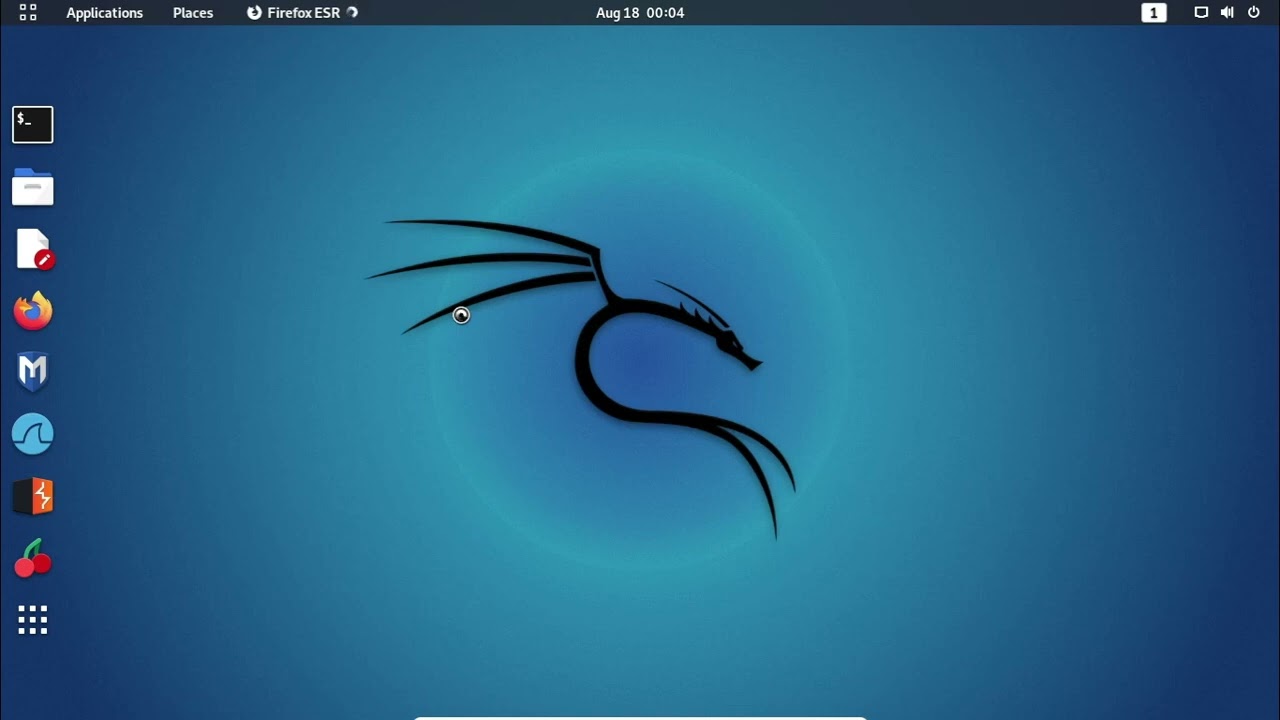This screenshot has height=720, width=1280.
Task: Launch Burp Suite from the dock
Action: pos(33,497)
